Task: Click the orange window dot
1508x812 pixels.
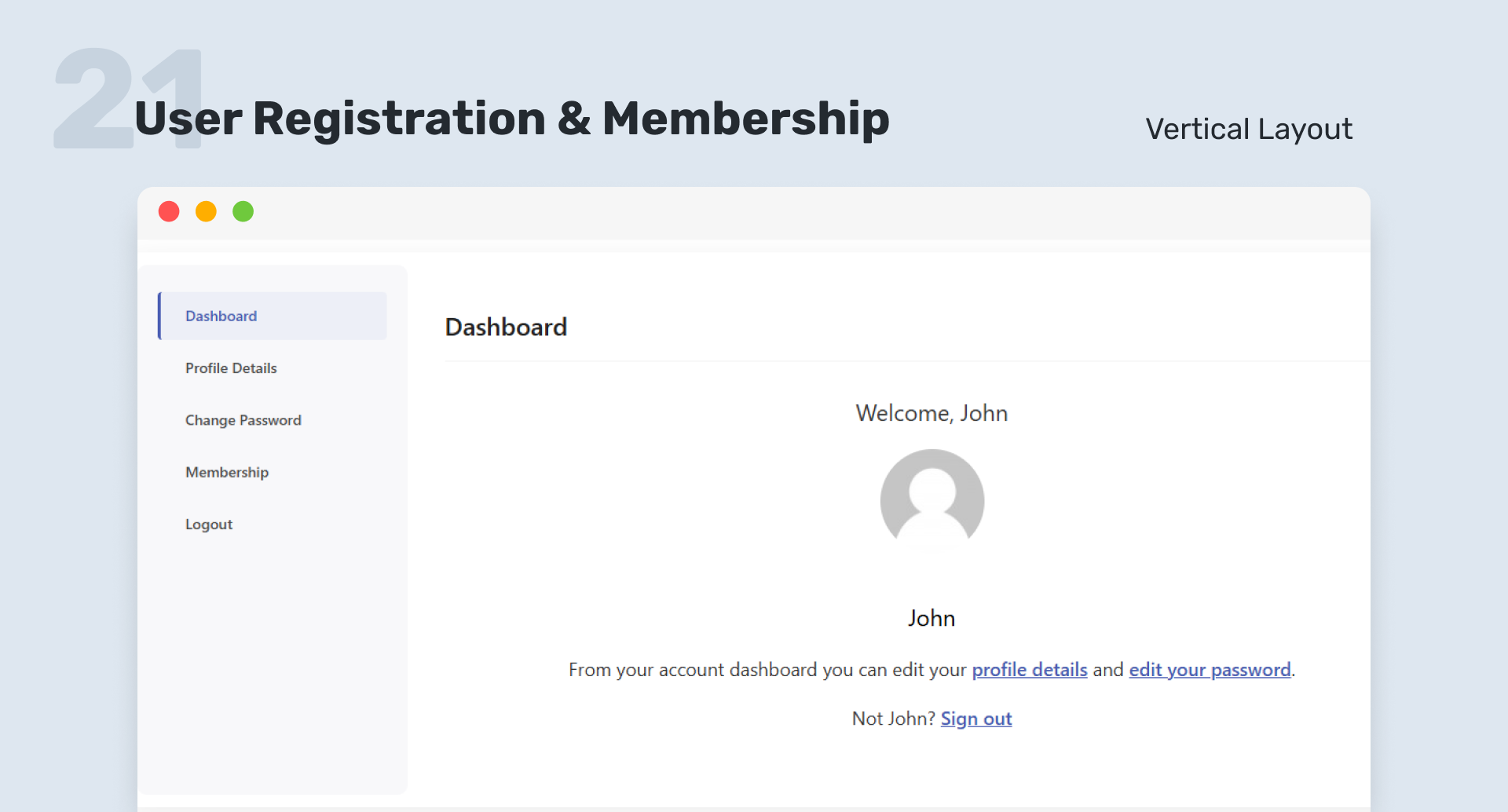Action: [206, 211]
